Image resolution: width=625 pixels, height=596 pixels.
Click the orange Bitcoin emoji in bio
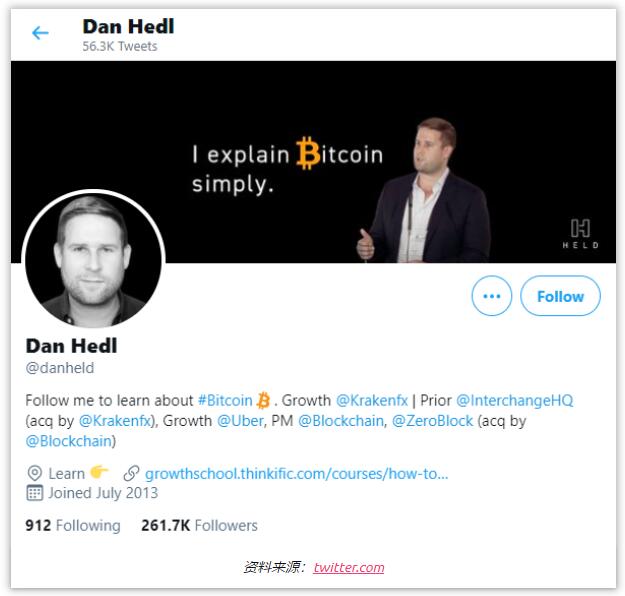(264, 400)
